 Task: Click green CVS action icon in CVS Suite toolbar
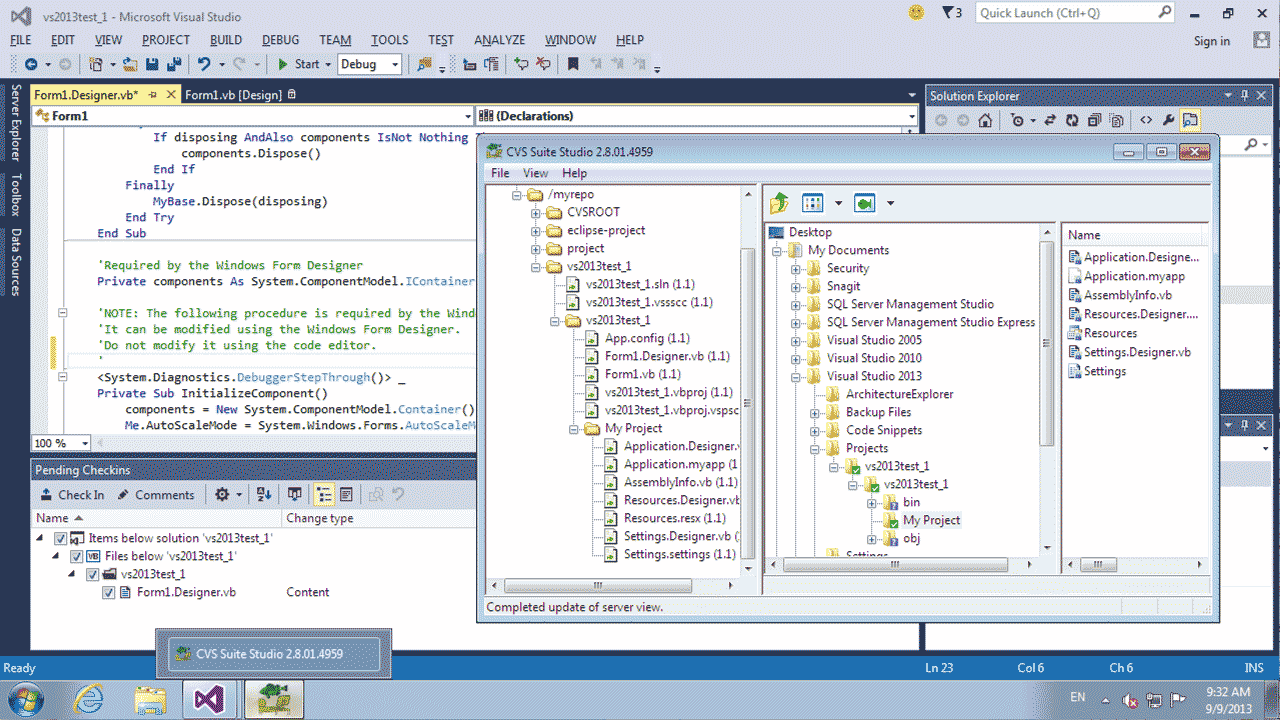(865, 203)
